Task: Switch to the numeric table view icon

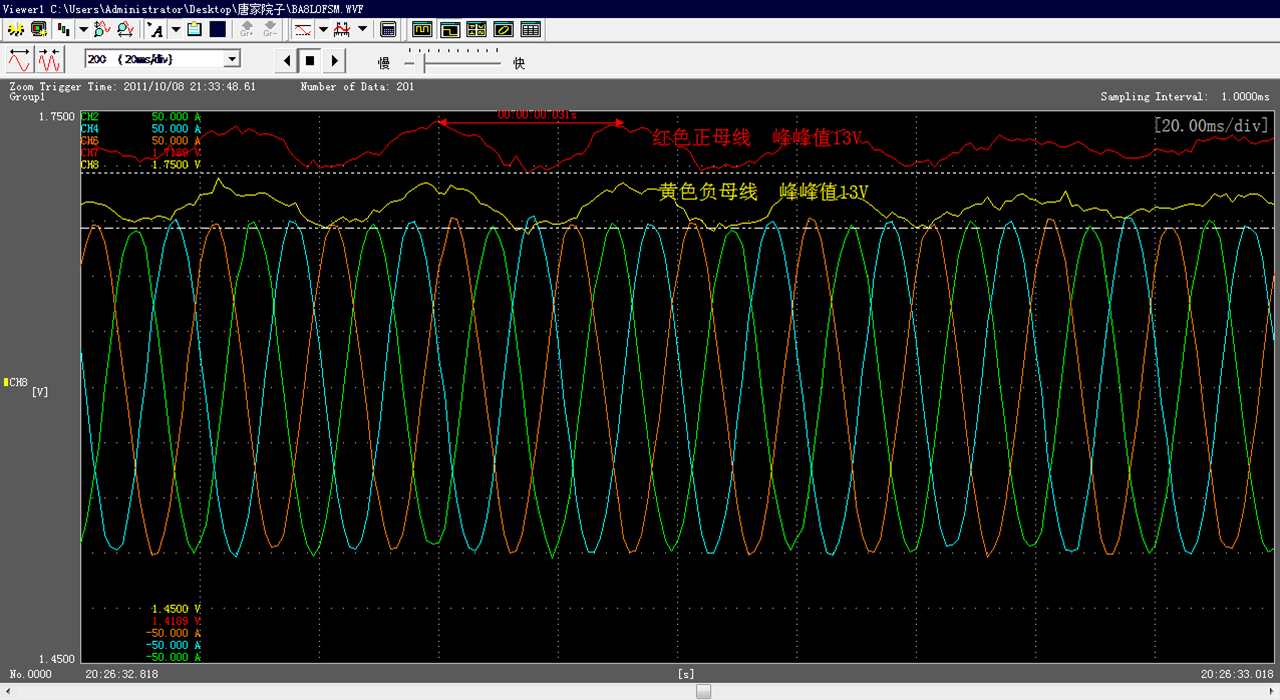Action: [531, 29]
